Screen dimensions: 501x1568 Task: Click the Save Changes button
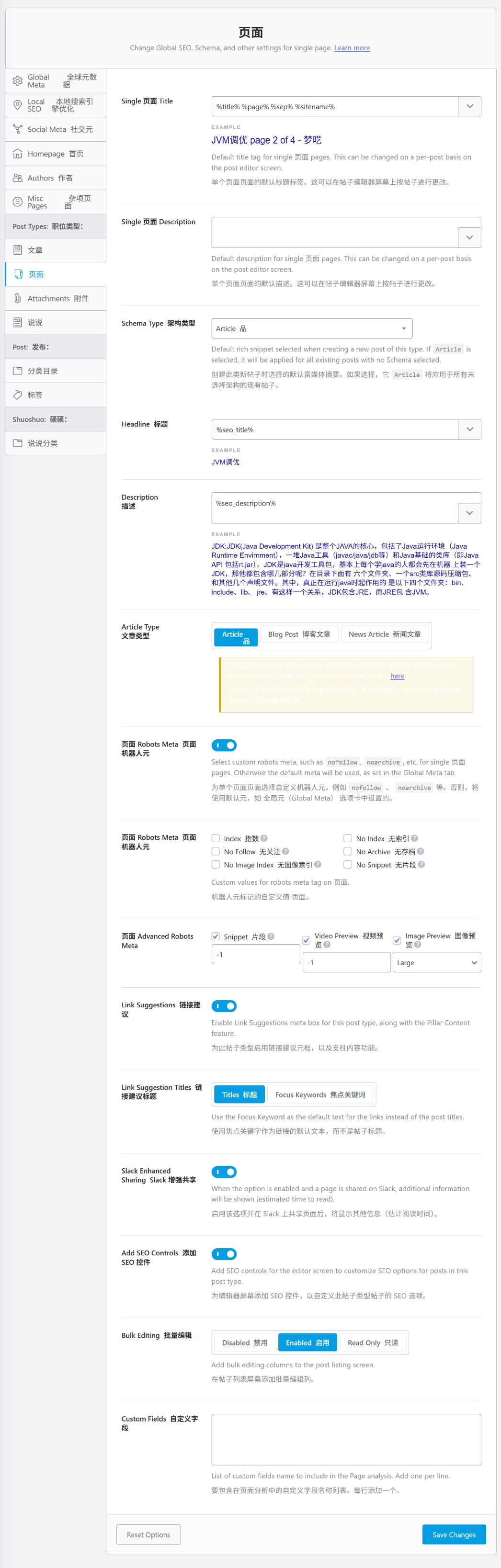454,1534
